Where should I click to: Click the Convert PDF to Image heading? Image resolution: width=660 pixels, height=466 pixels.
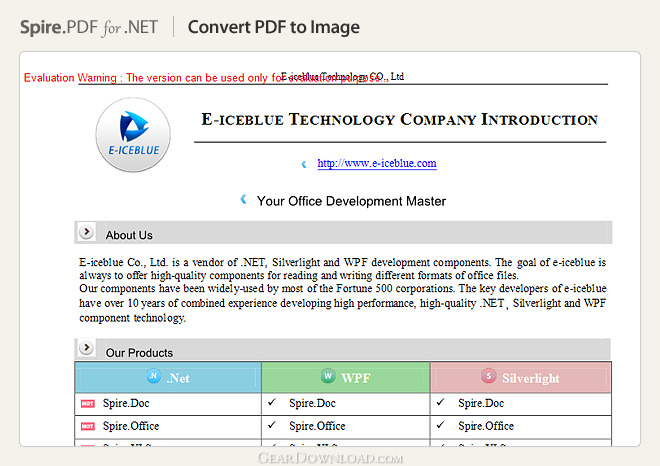[x=274, y=27]
